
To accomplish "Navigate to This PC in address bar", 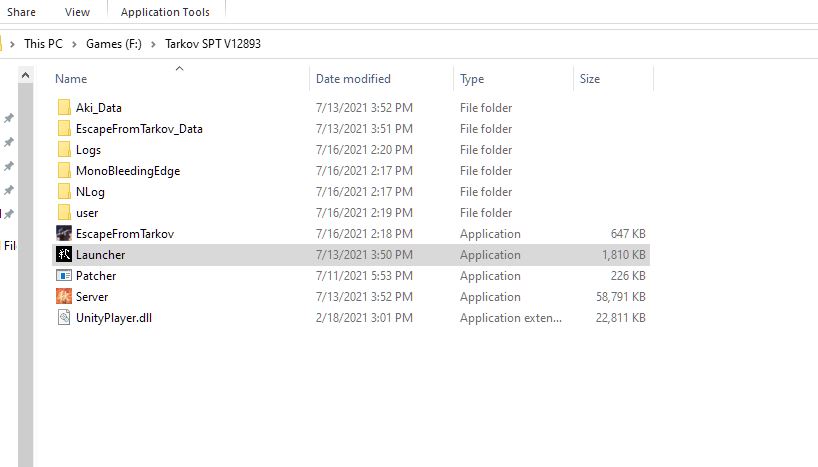I will 43,44.
